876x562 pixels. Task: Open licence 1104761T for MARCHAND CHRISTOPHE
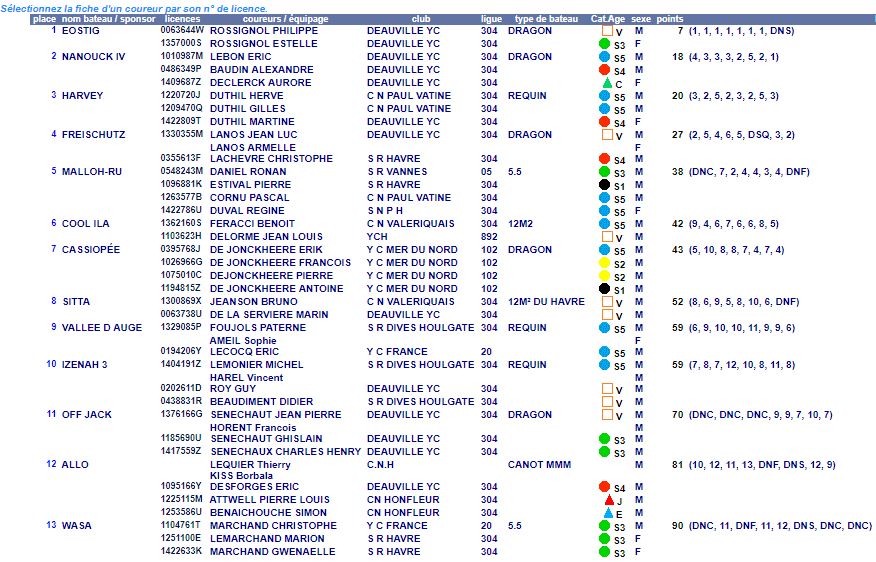[181, 525]
